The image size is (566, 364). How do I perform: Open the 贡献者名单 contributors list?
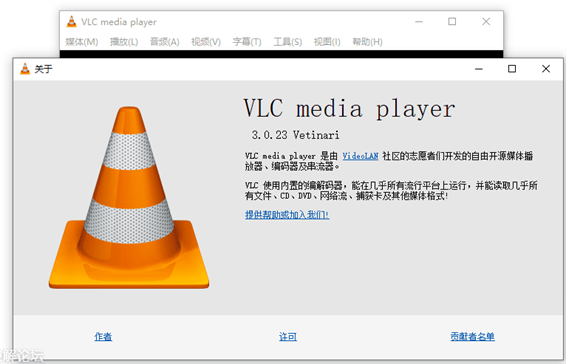472,337
